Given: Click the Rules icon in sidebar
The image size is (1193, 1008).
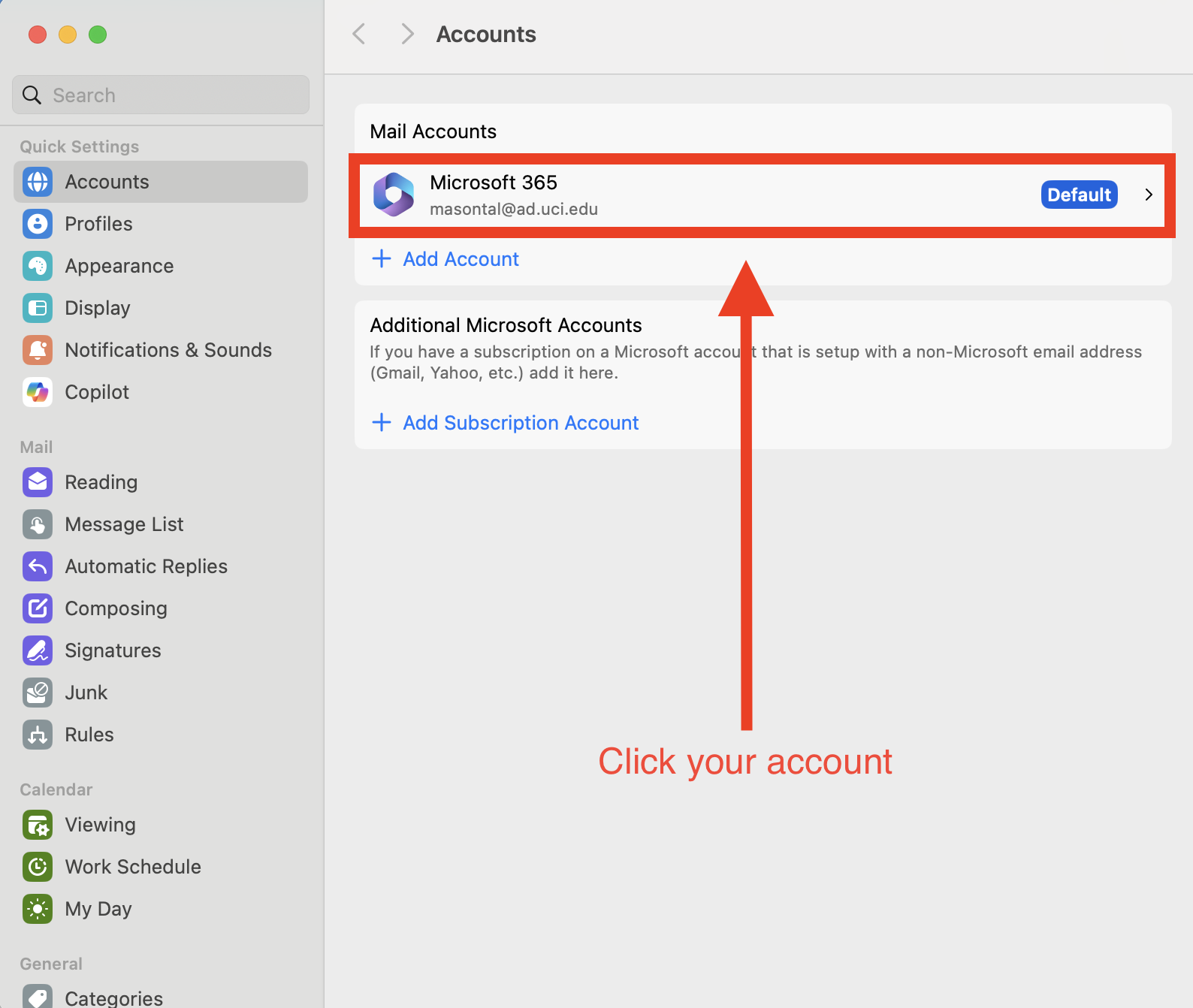Looking at the screenshot, I should point(38,735).
